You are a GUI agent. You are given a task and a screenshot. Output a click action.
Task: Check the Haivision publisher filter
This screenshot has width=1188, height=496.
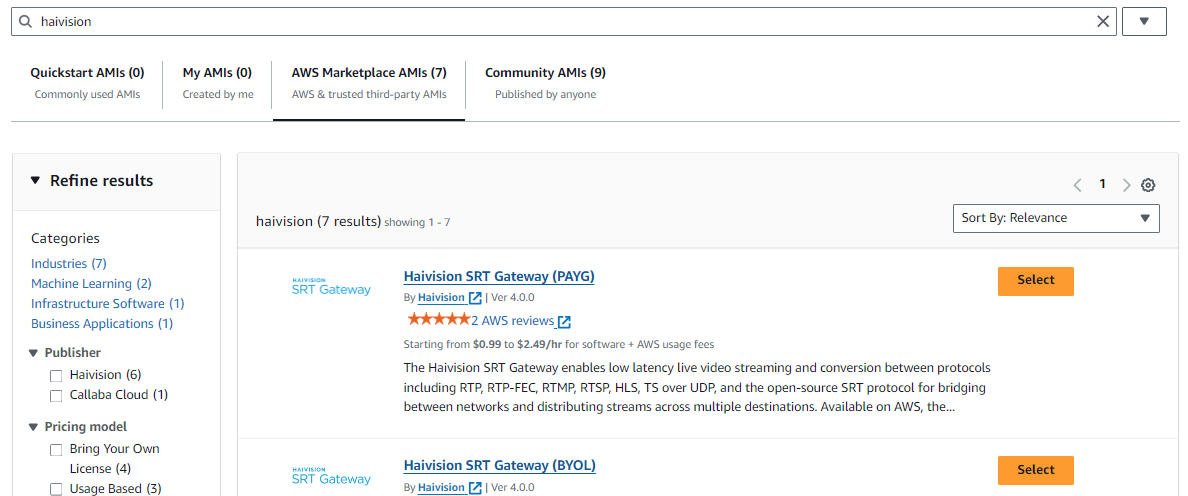tap(56, 376)
